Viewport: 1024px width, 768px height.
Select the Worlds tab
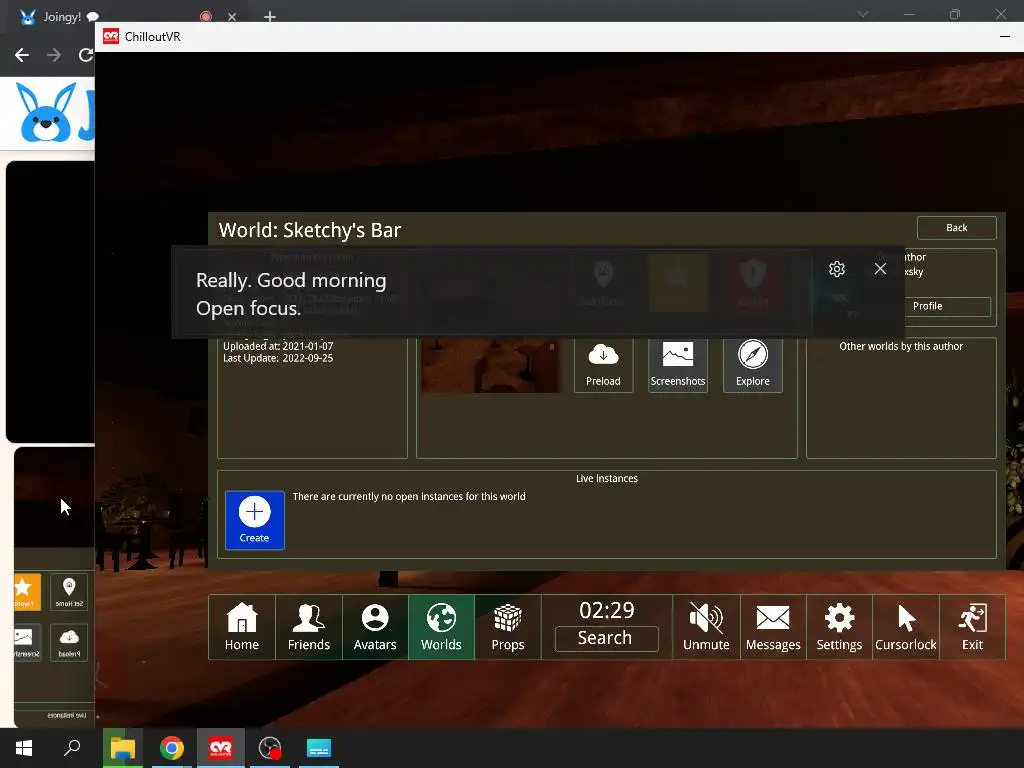tap(441, 627)
